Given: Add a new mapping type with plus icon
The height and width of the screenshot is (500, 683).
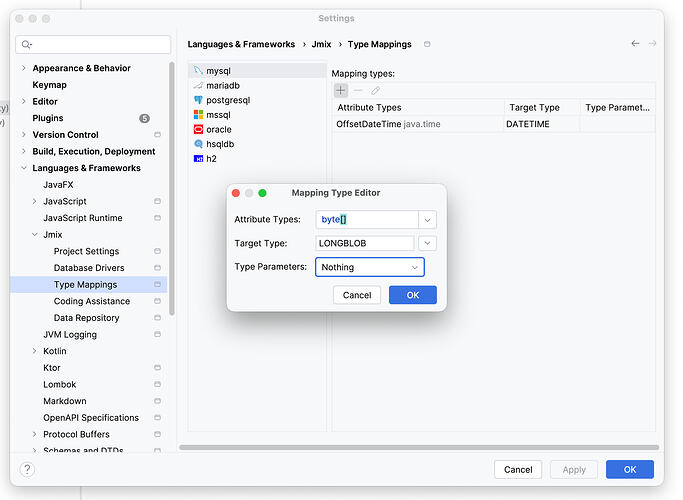Looking at the screenshot, I should [341, 91].
